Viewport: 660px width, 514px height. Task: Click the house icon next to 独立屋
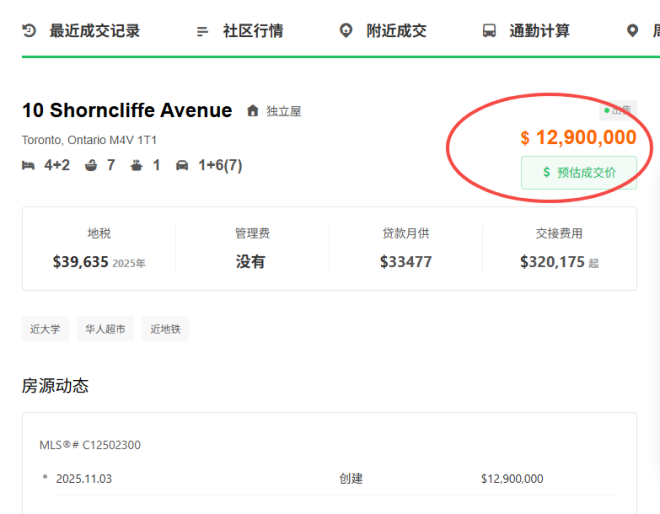coord(253,111)
